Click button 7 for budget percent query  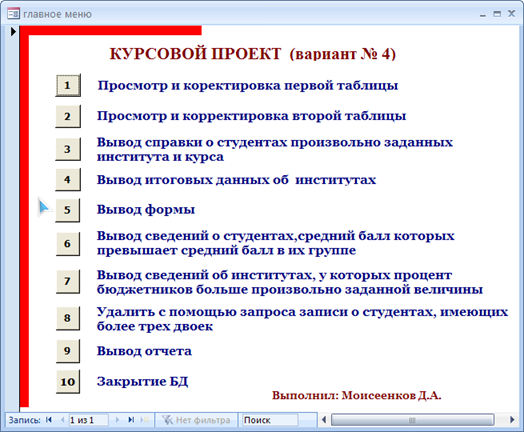tap(68, 281)
